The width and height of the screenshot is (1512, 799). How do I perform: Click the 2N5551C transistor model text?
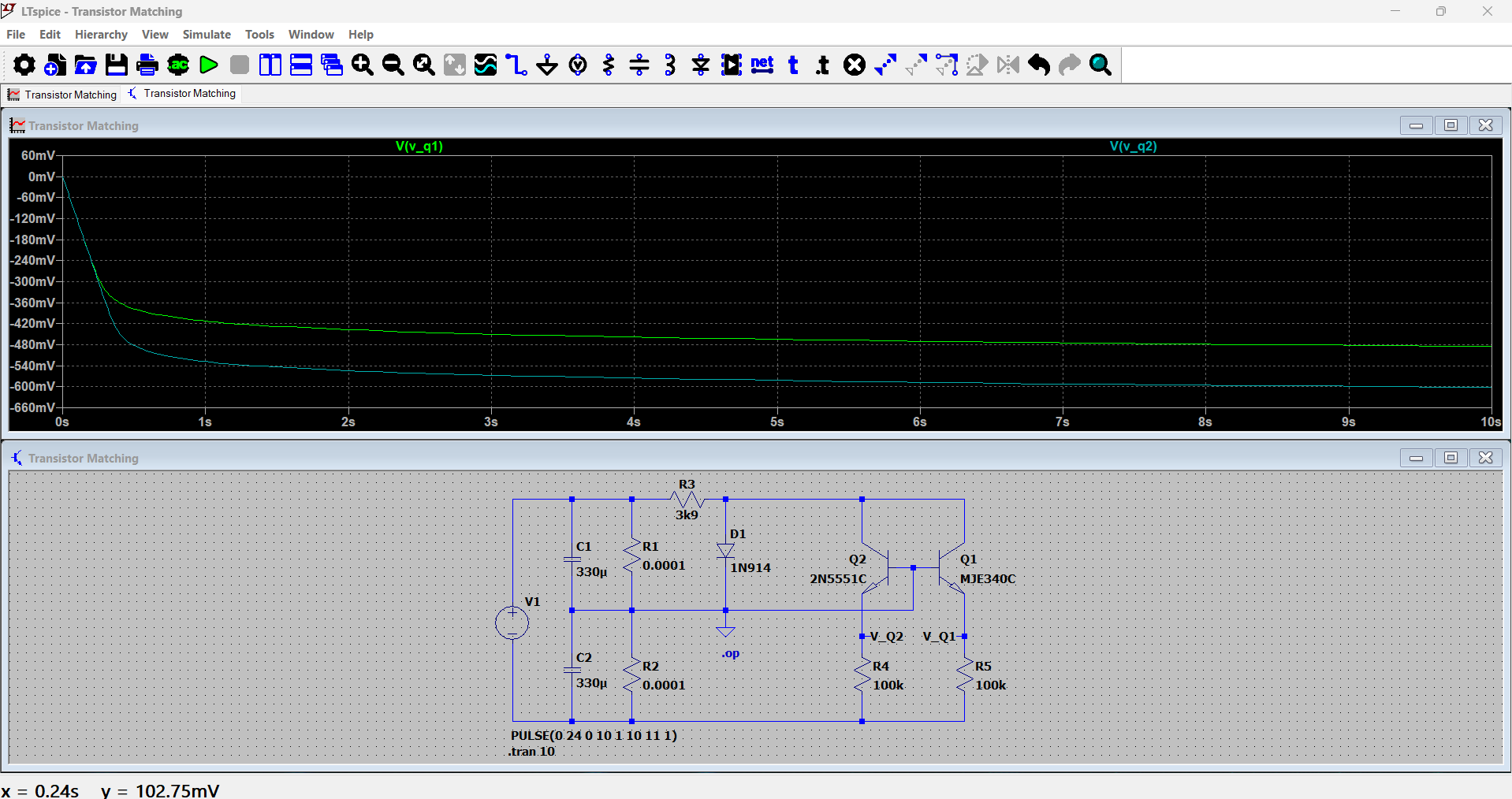point(838,579)
